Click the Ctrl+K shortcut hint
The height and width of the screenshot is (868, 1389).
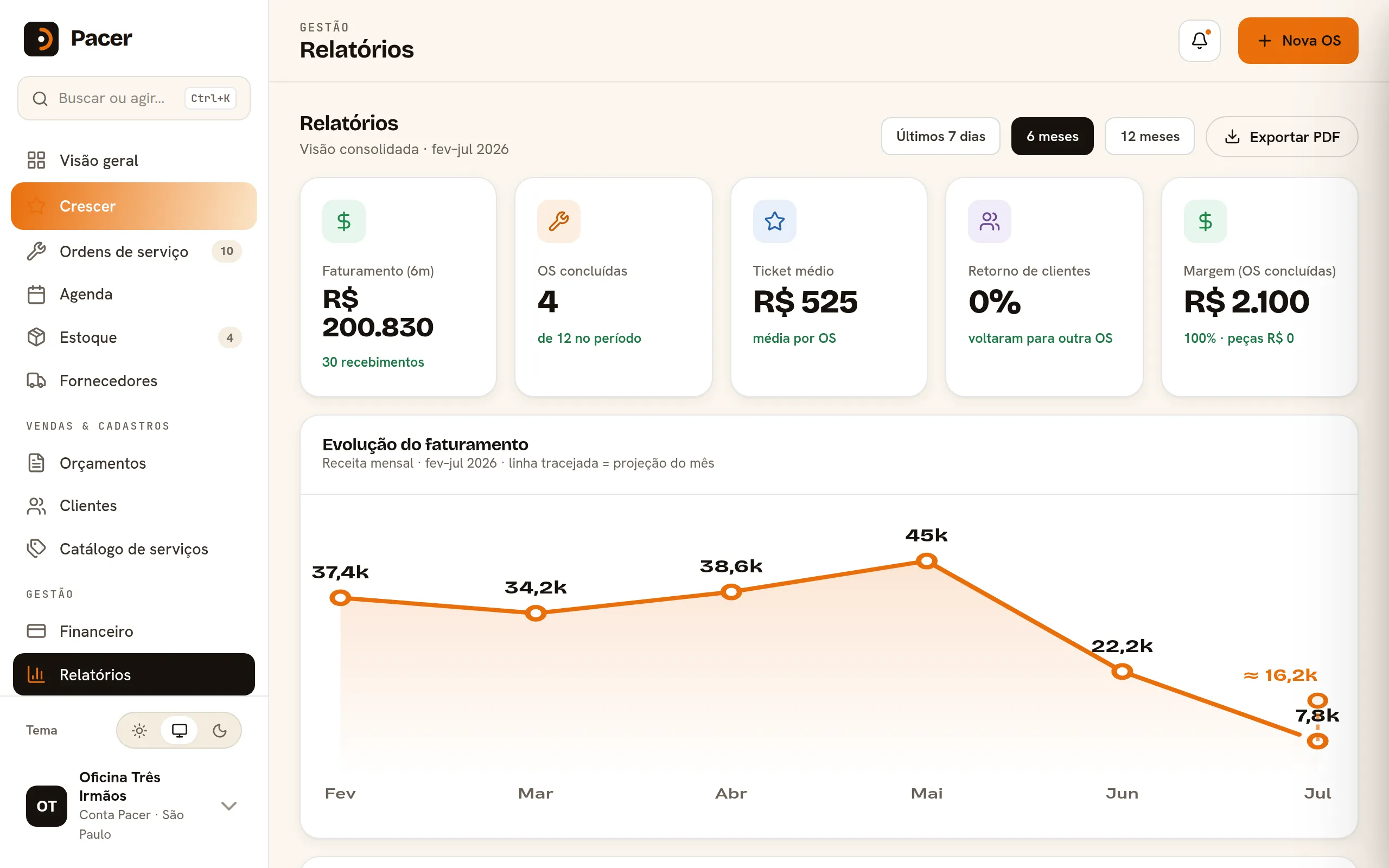coord(210,98)
